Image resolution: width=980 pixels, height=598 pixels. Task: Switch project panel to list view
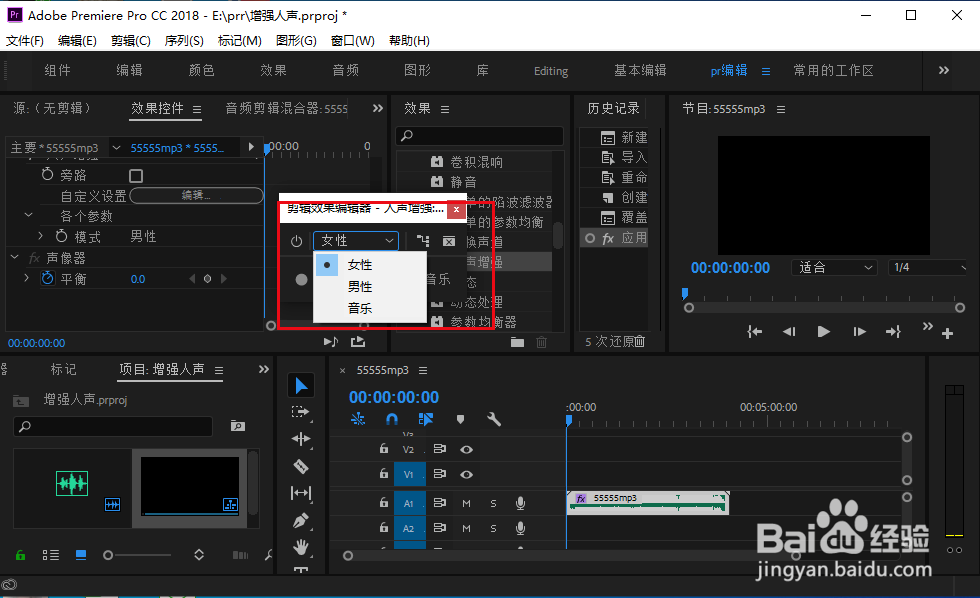[x=51, y=555]
